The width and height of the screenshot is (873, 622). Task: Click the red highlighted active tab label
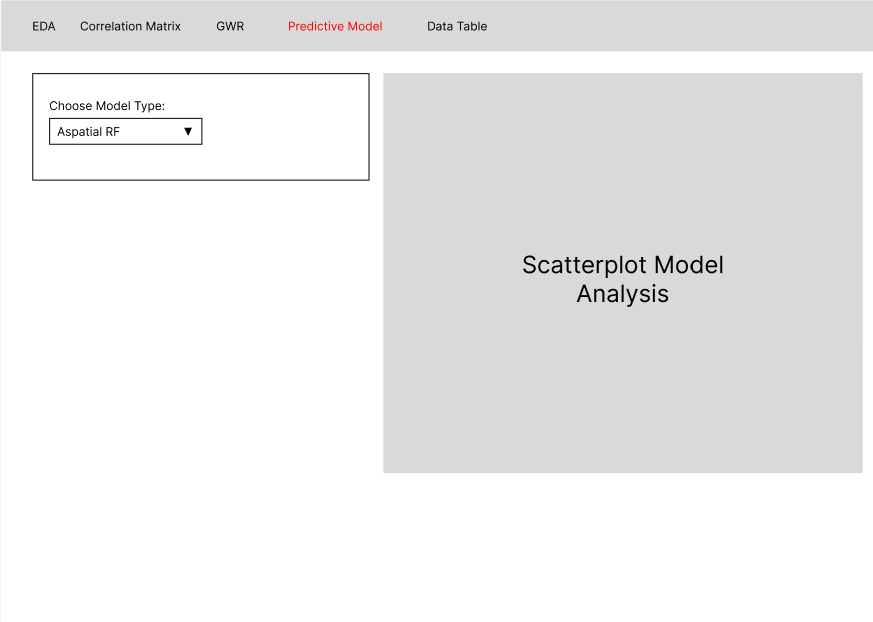coord(335,26)
